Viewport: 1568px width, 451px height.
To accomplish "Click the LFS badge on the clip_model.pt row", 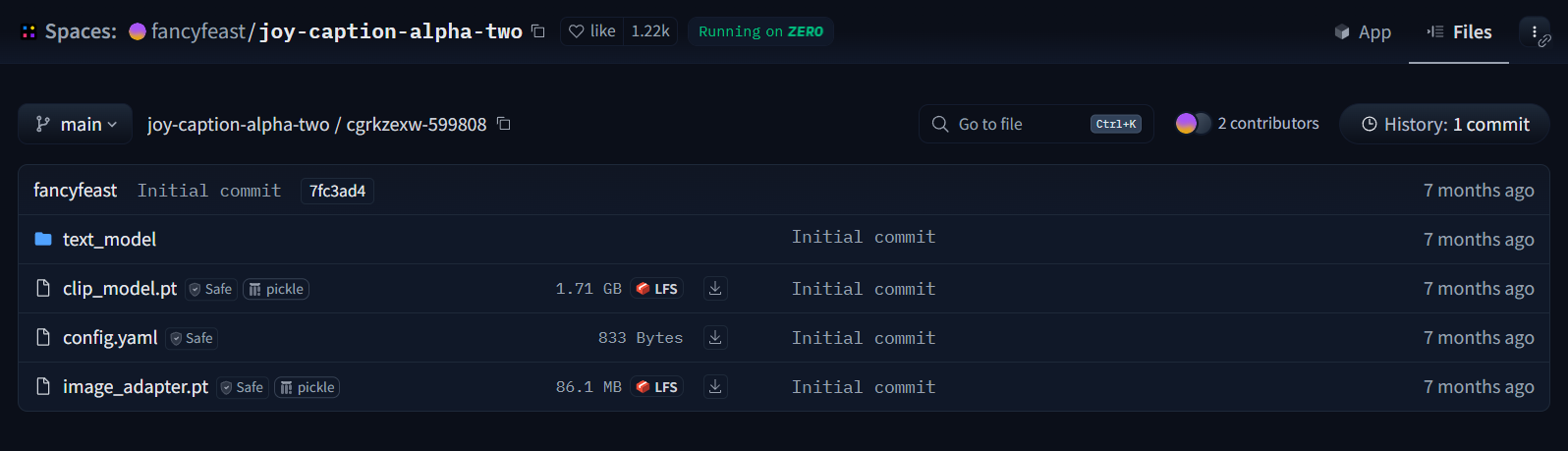I will tap(657, 289).
